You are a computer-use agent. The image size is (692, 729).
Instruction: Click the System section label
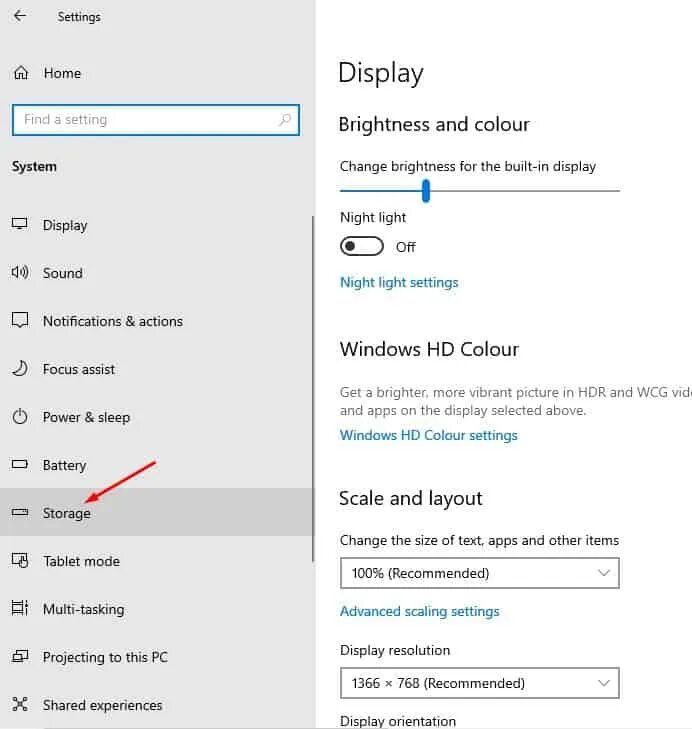tap(34, 166)
